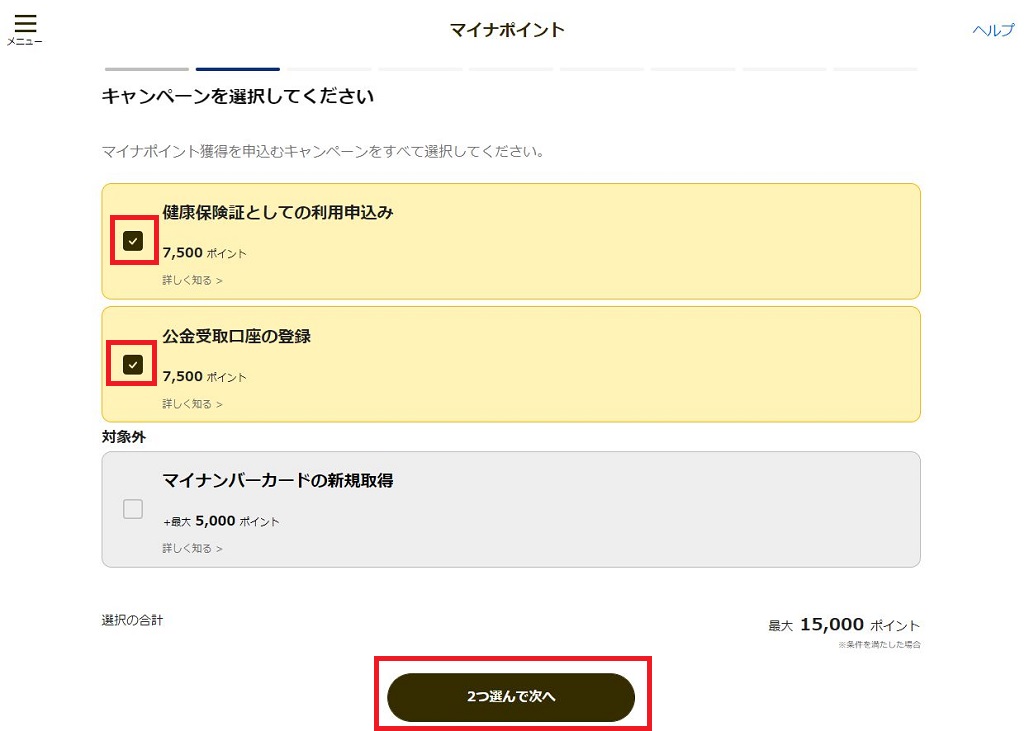
Task: Expand 詳しく知る under 健康保険証としての利用申込み
Action: click(x=192, y=280)
